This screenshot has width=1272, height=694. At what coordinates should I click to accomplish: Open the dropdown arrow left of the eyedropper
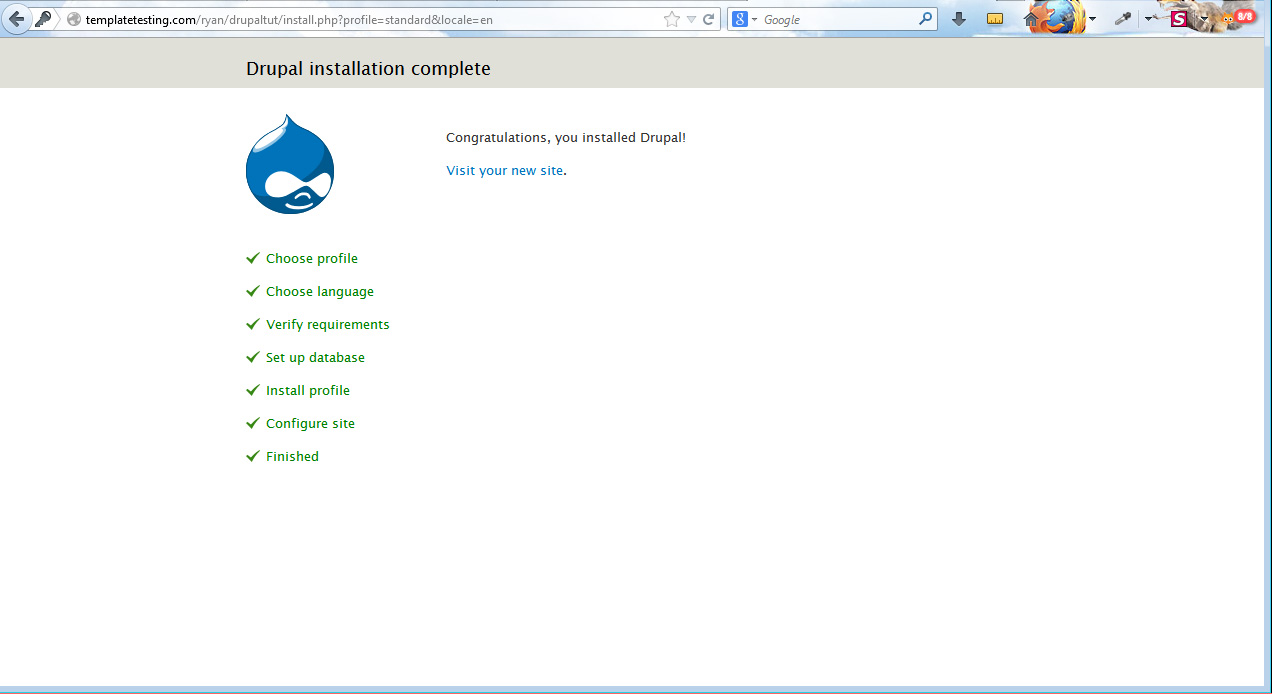pos(1093,19)
